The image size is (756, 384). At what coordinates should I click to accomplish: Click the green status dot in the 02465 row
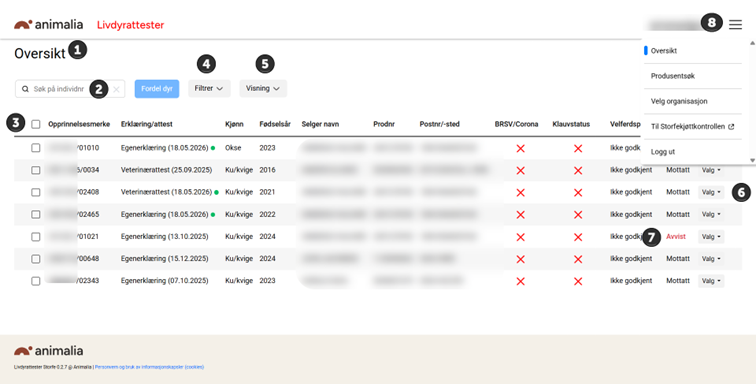pyautogui.click(x=213, y=215)
